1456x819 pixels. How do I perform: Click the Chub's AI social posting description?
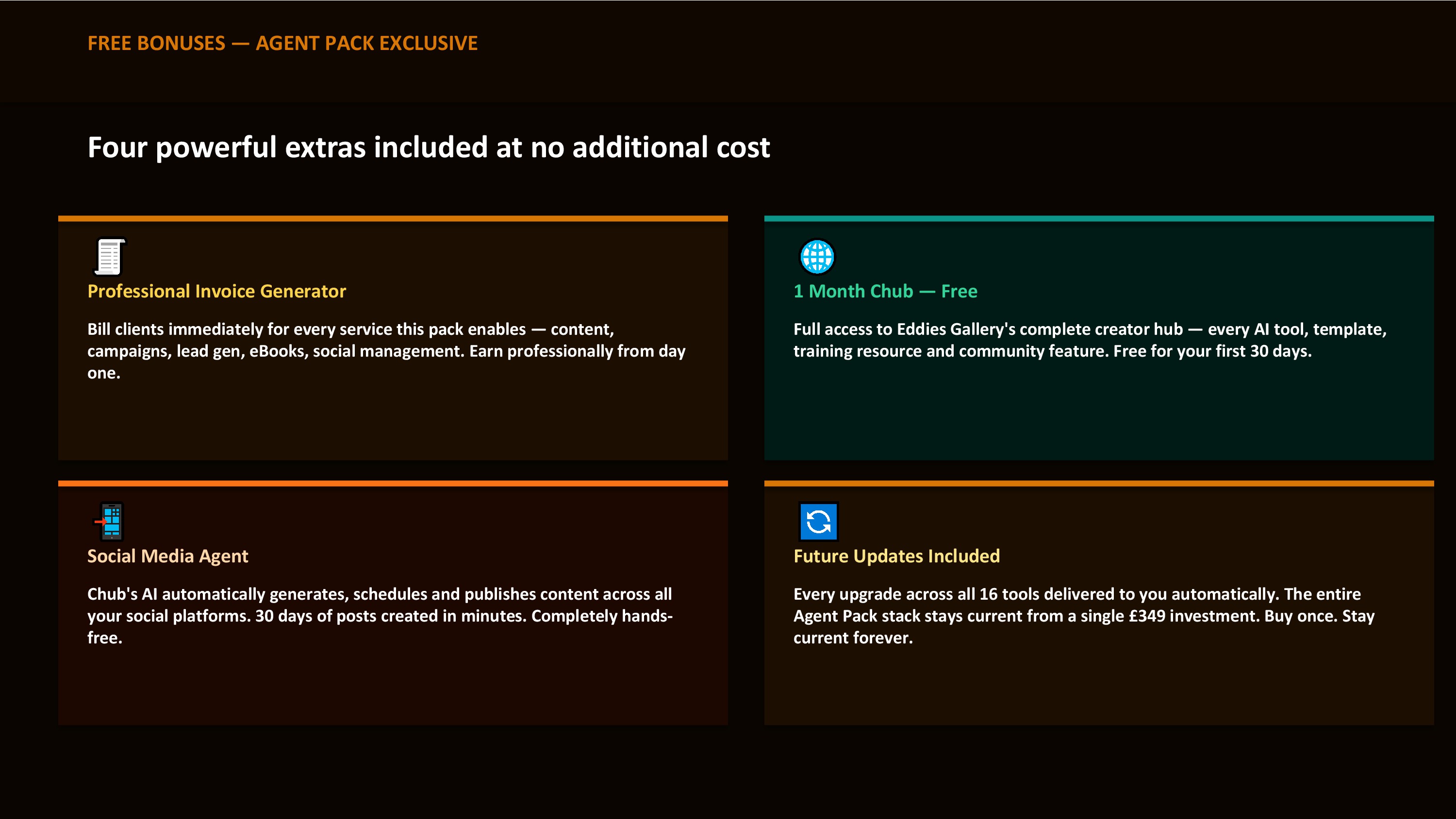[x=380, y=616]
